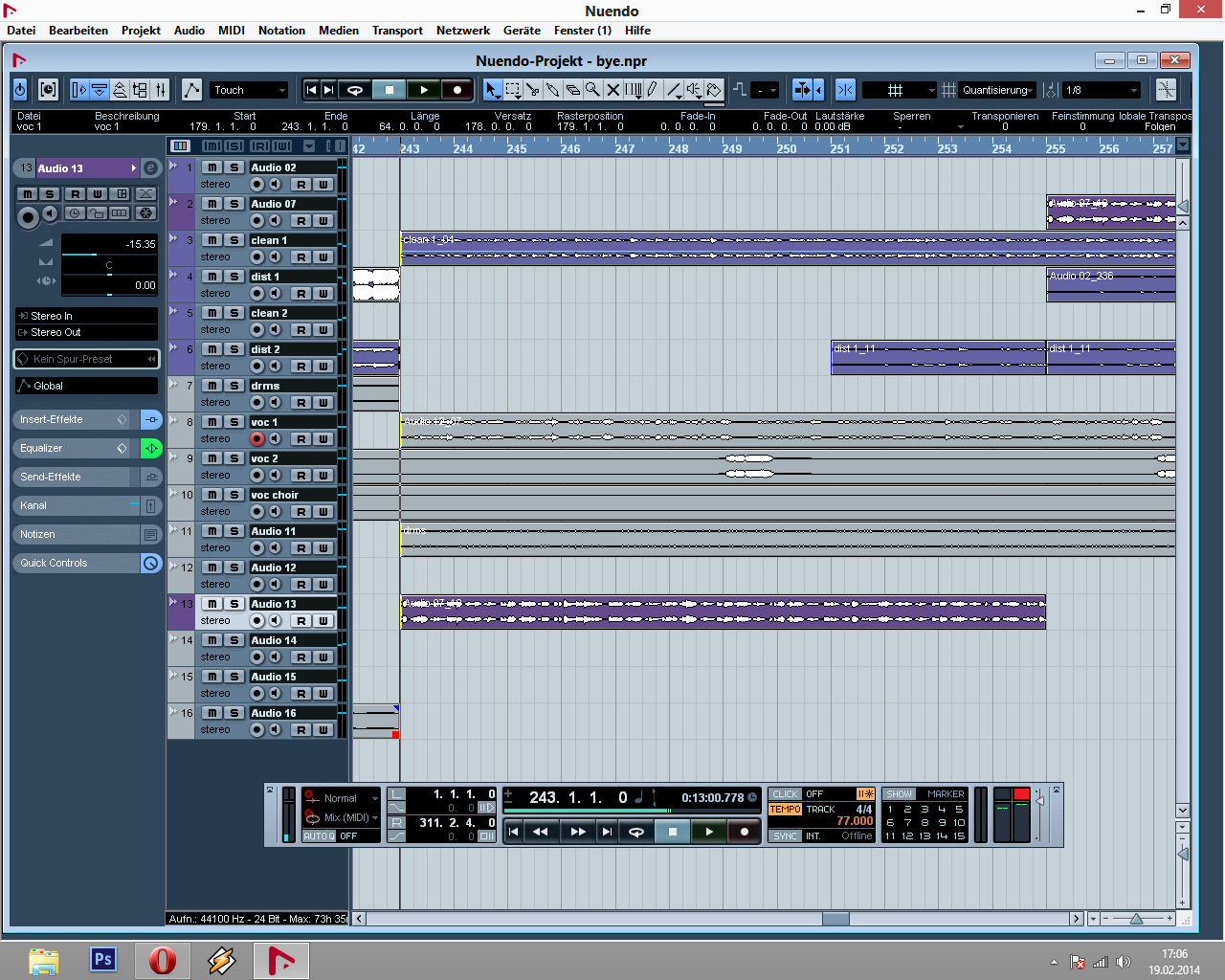This screenshot has height=980, width=1225.
Task: Open the MIDI menu
Action: point(232,31)
